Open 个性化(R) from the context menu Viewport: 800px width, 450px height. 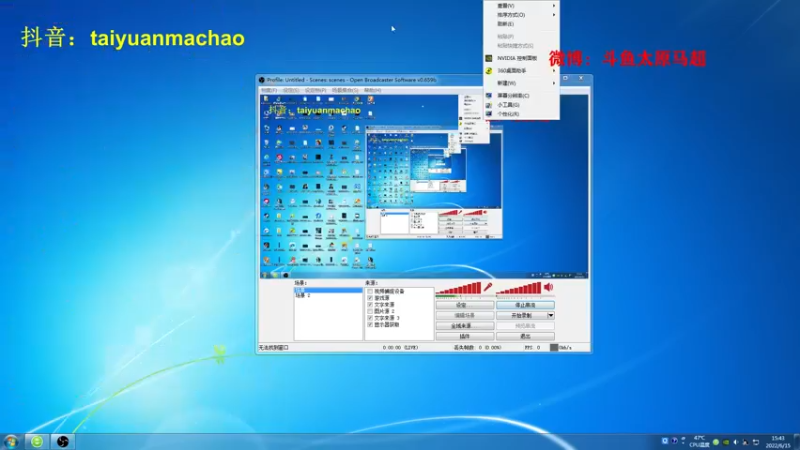coord(521,114)
